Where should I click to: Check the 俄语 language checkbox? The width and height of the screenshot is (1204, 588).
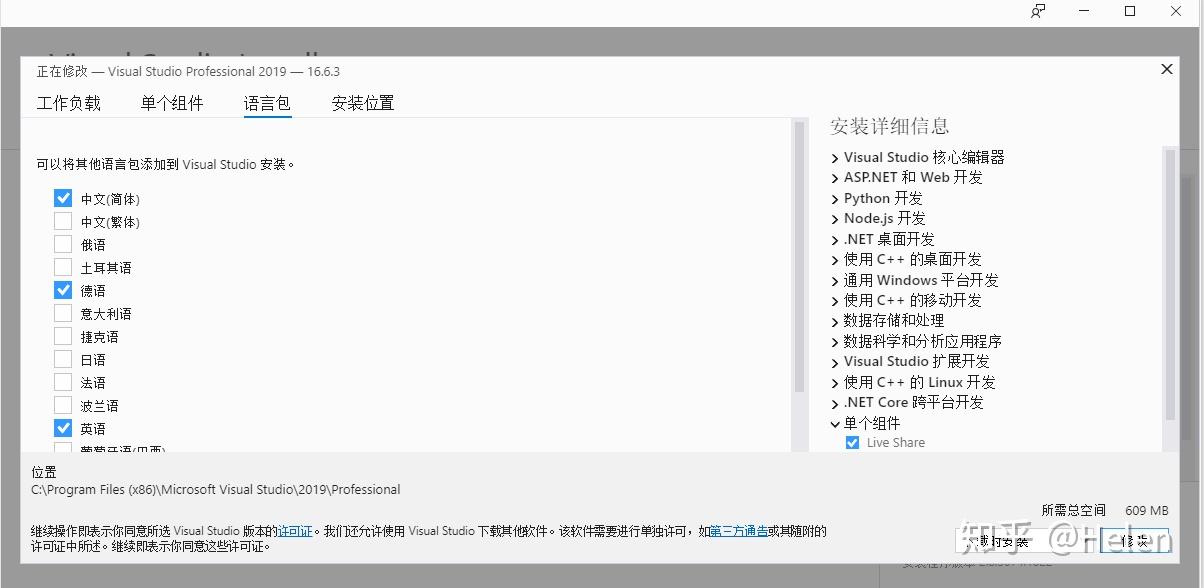click(63, 244)
